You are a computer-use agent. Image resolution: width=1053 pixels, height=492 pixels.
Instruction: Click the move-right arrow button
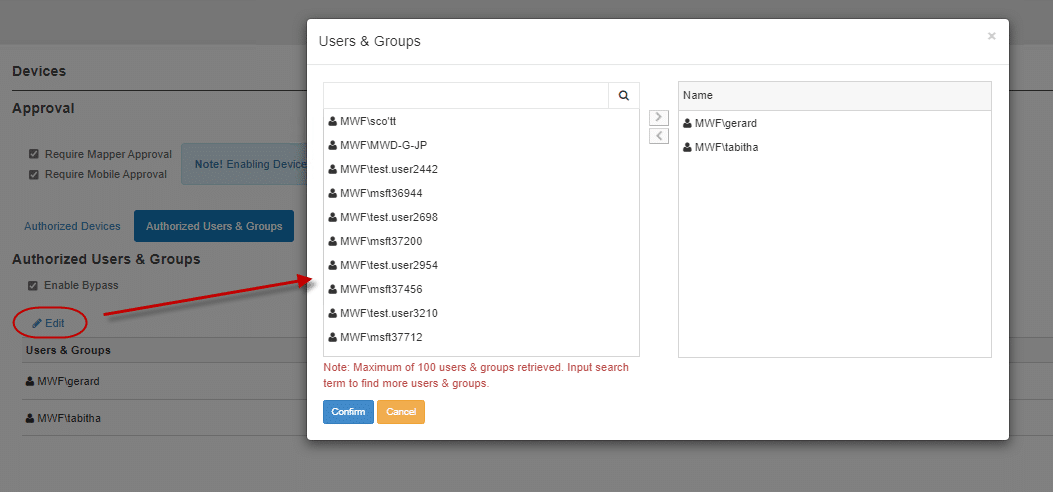point(658,117)
